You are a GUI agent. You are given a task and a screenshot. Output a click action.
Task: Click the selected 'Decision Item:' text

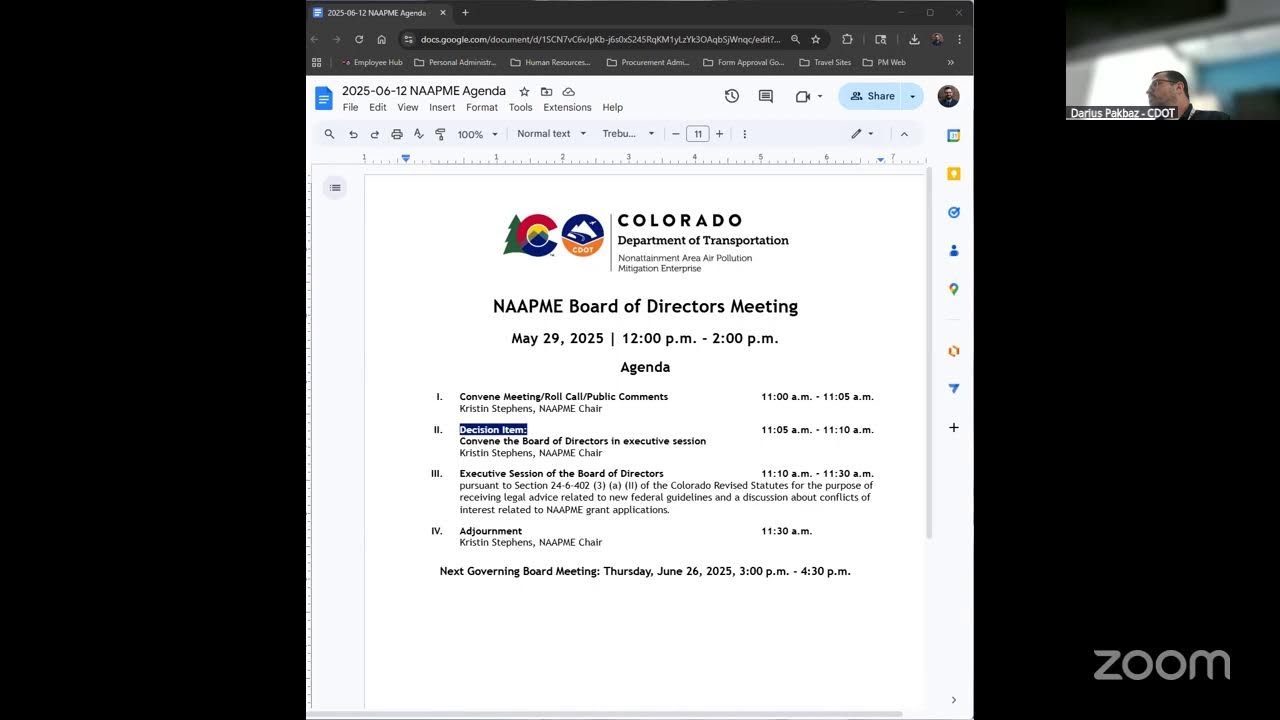[493, 430]
